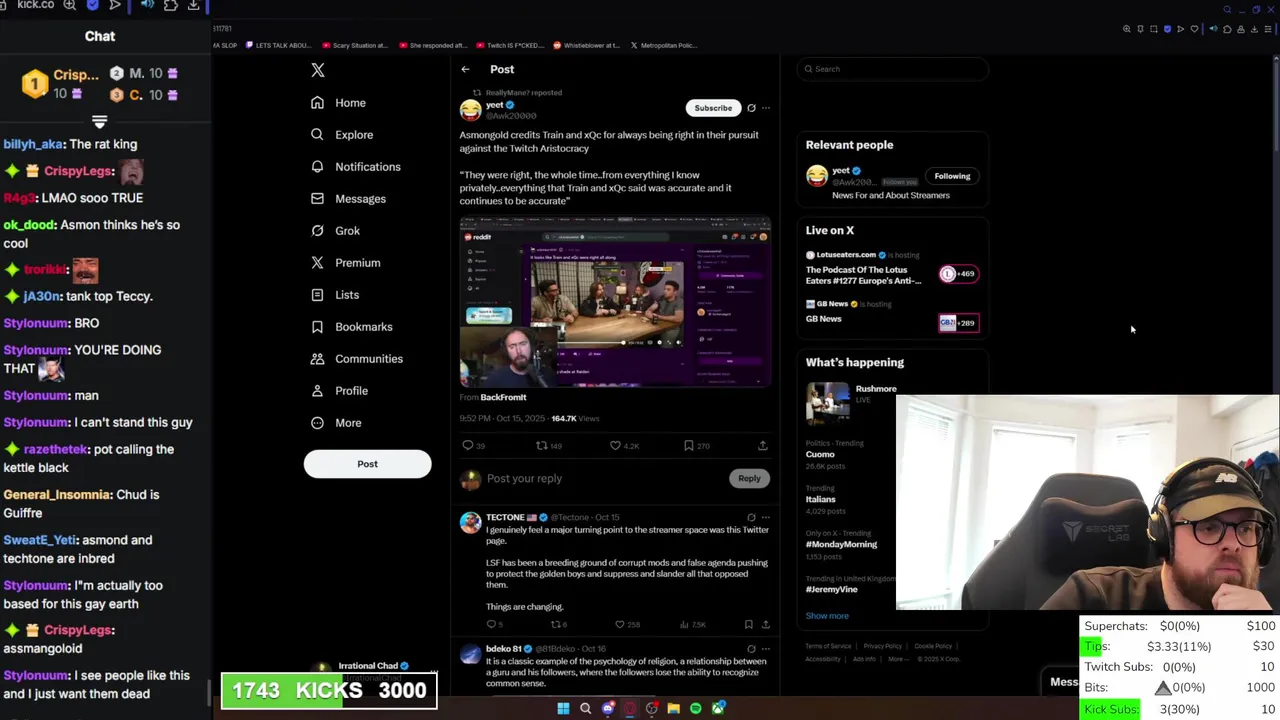Viewport: 1280px width, 720px height.
Task: Expand the More menu in sidebar
Action: [336, 423]
